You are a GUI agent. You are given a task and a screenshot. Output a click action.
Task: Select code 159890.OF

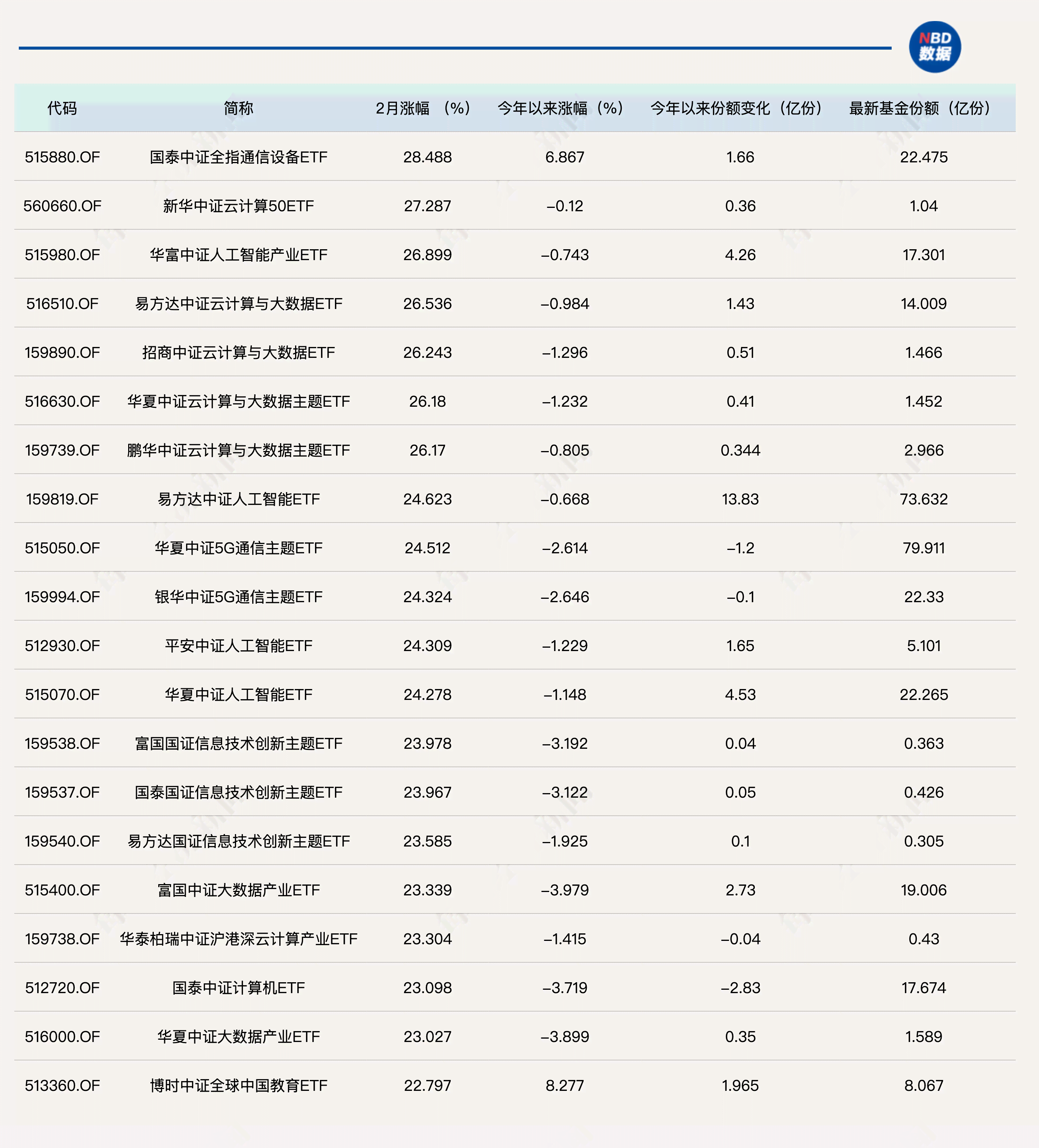(62, 353)
